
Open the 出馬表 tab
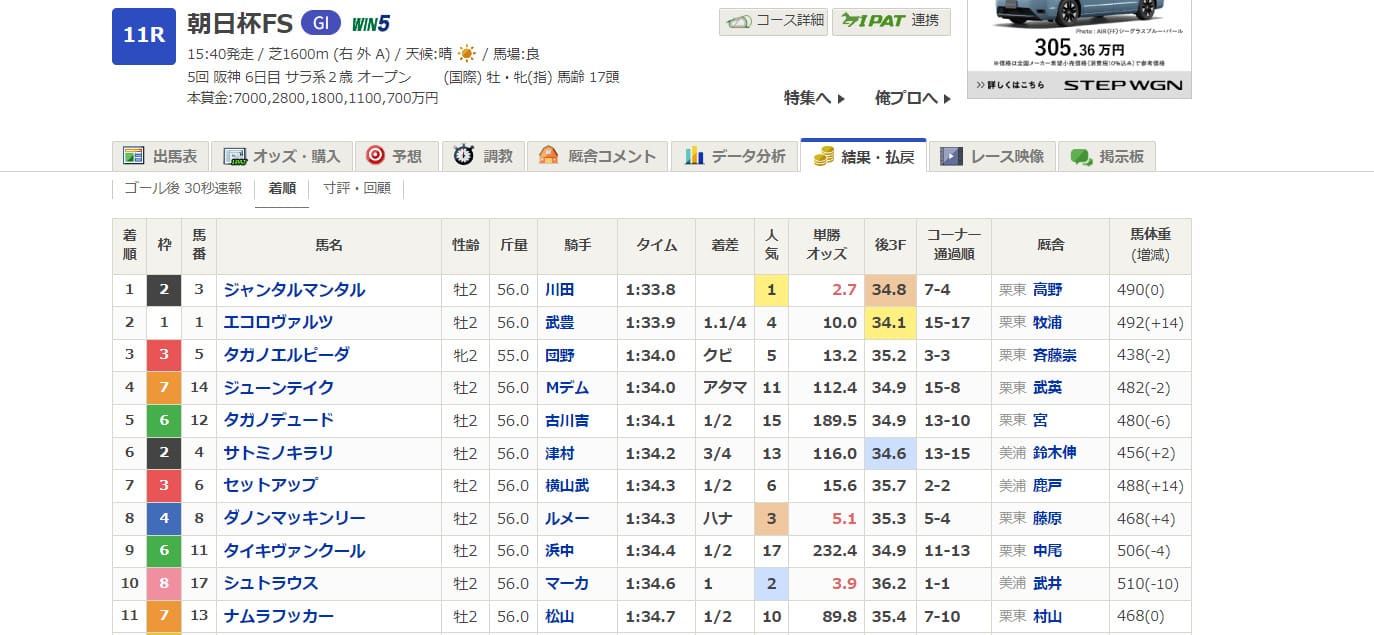coord(160,156)
